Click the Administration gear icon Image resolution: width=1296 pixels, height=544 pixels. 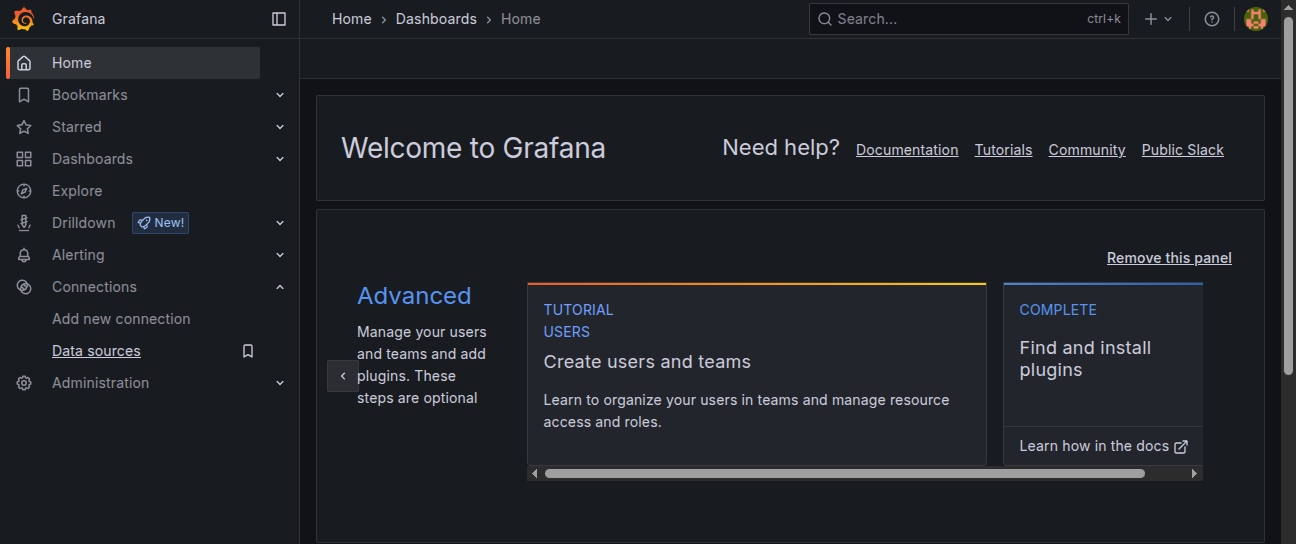(24, 383)
